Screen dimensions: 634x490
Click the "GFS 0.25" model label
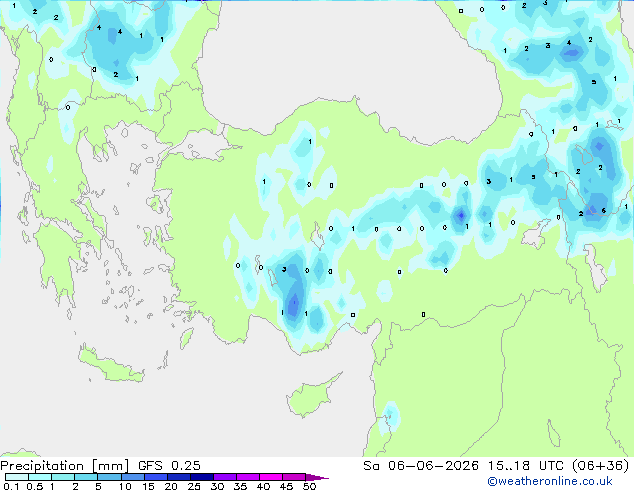tap(169, 466)
